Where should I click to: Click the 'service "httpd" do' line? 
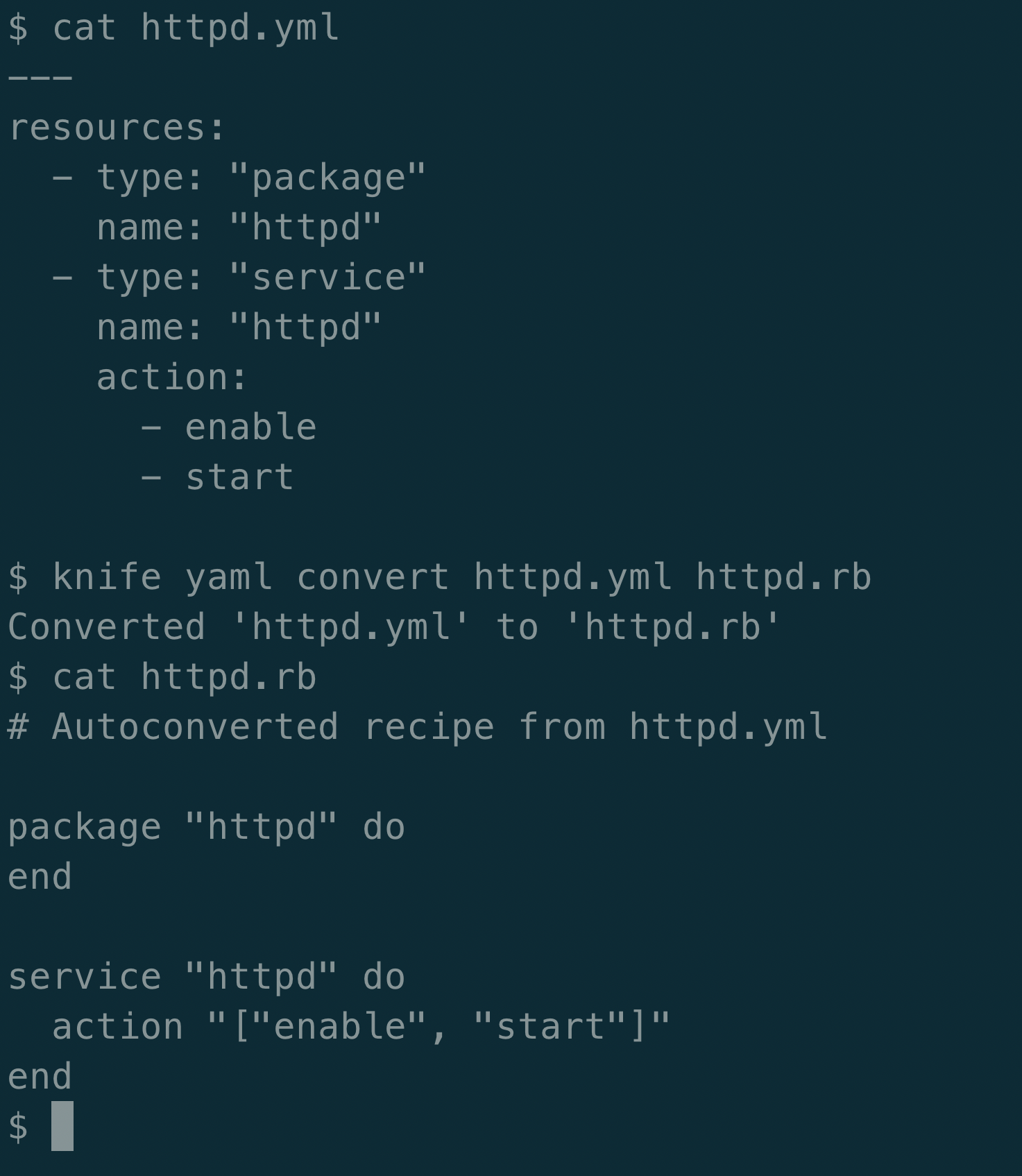tap(206, 977)
